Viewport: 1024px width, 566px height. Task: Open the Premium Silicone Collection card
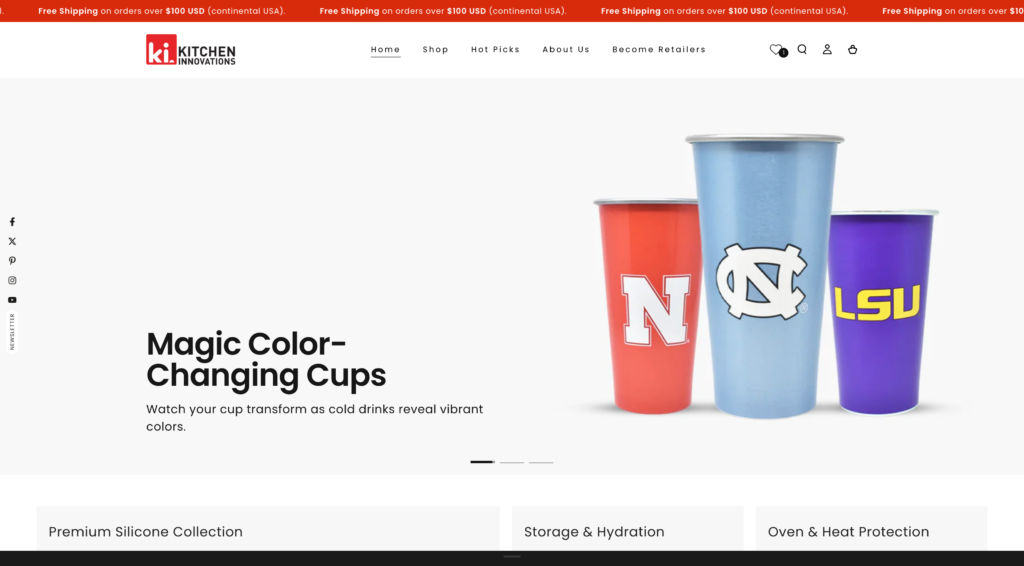tap(268, 529)
